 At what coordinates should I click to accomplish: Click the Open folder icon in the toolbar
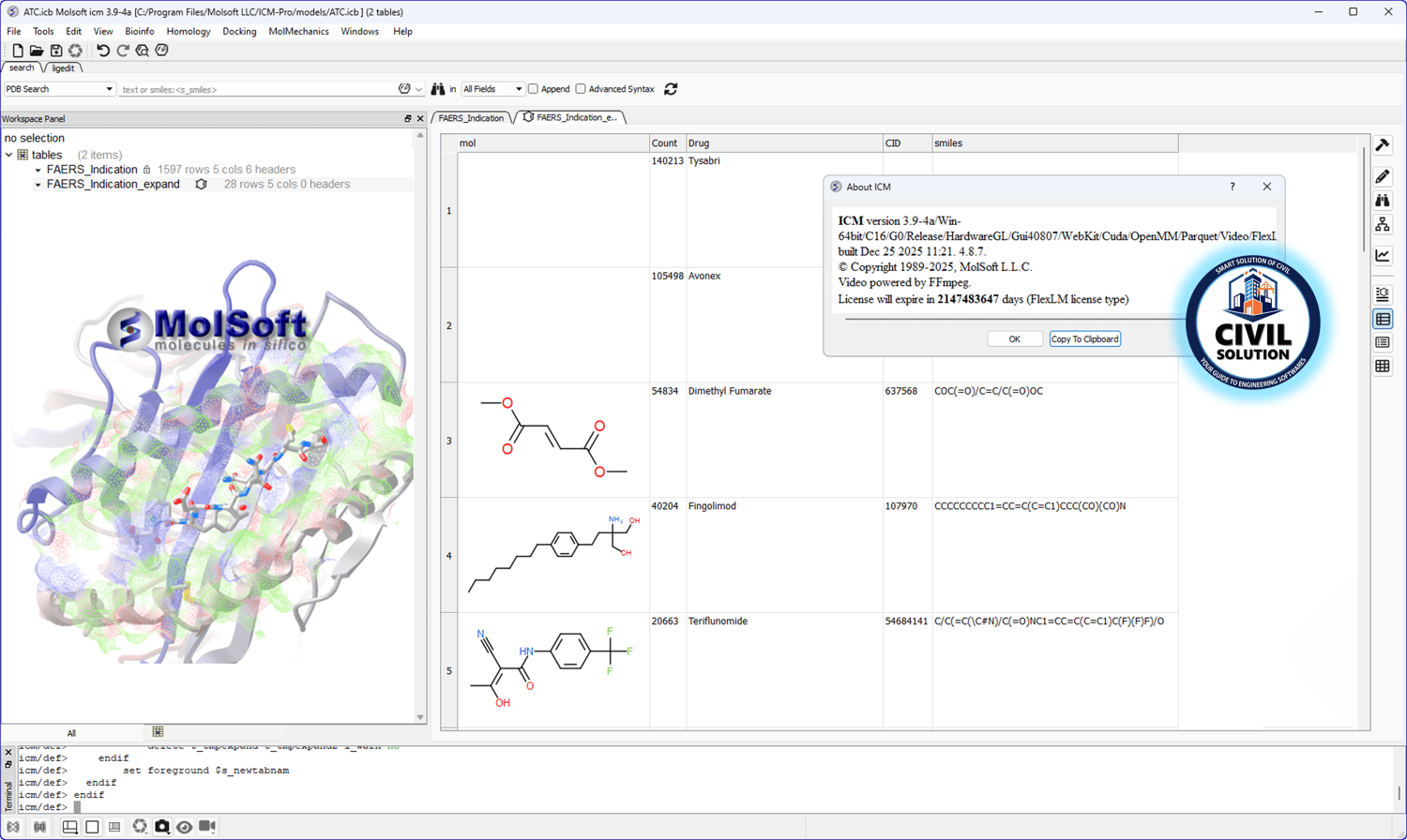(37, 51)
